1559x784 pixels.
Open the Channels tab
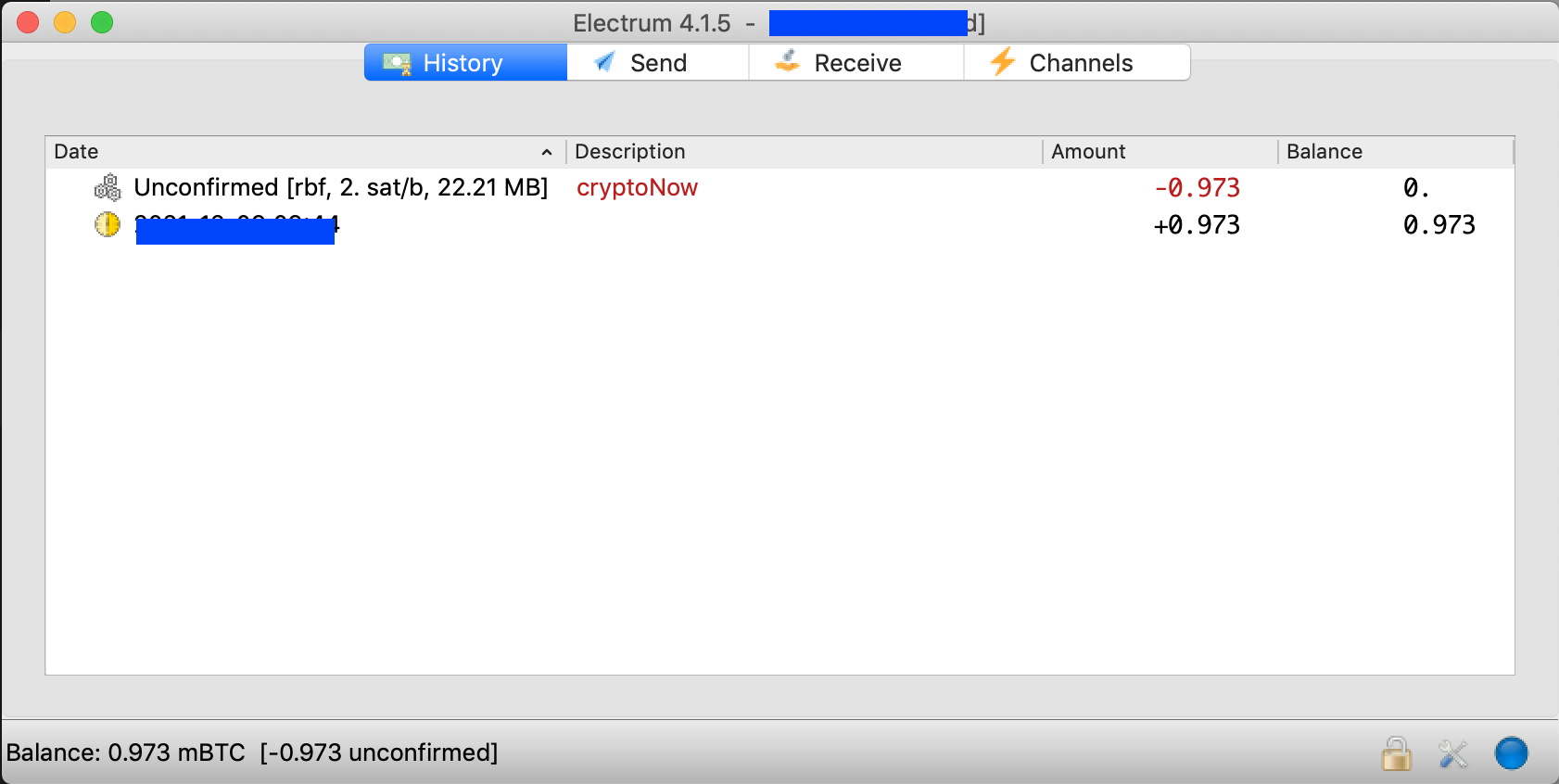pyautogui.click(x=1076, y=63)
